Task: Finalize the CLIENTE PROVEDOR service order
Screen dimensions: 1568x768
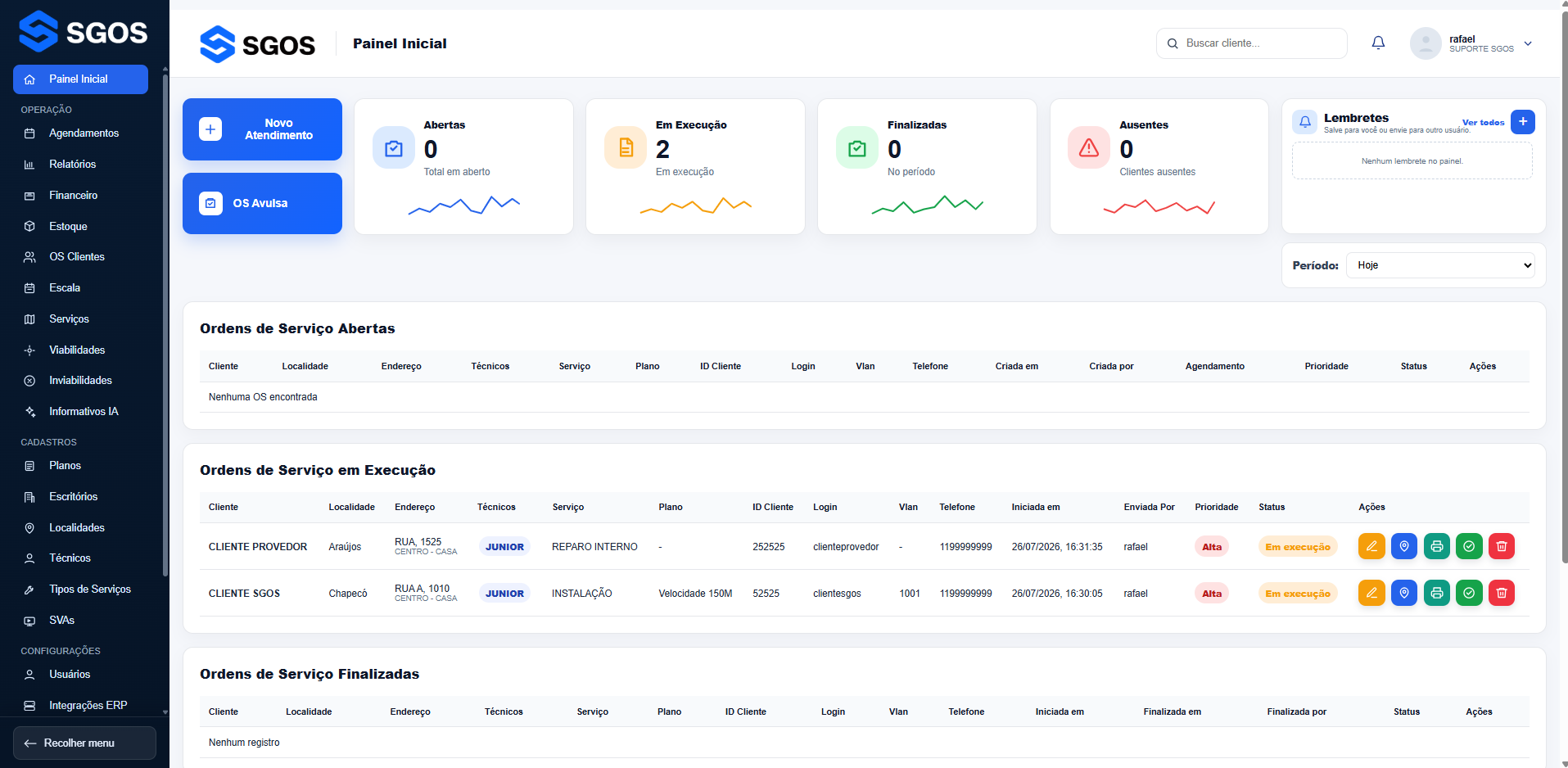Action: pos(1469,546)
